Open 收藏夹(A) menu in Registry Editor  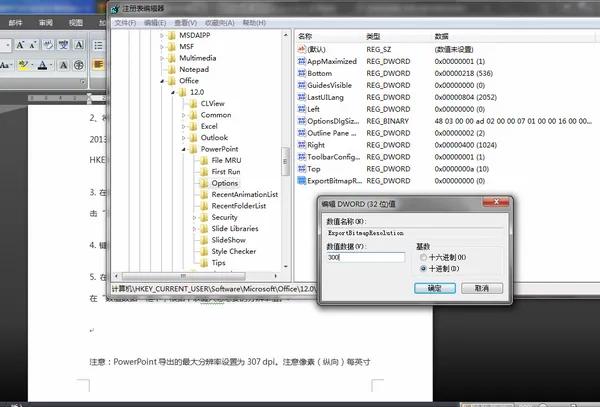pyautogui.click(x=220, y=23)
